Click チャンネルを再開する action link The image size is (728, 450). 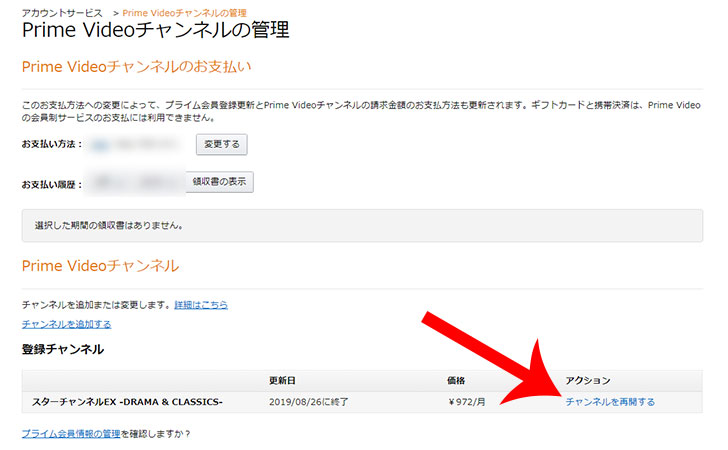point(610,402)
